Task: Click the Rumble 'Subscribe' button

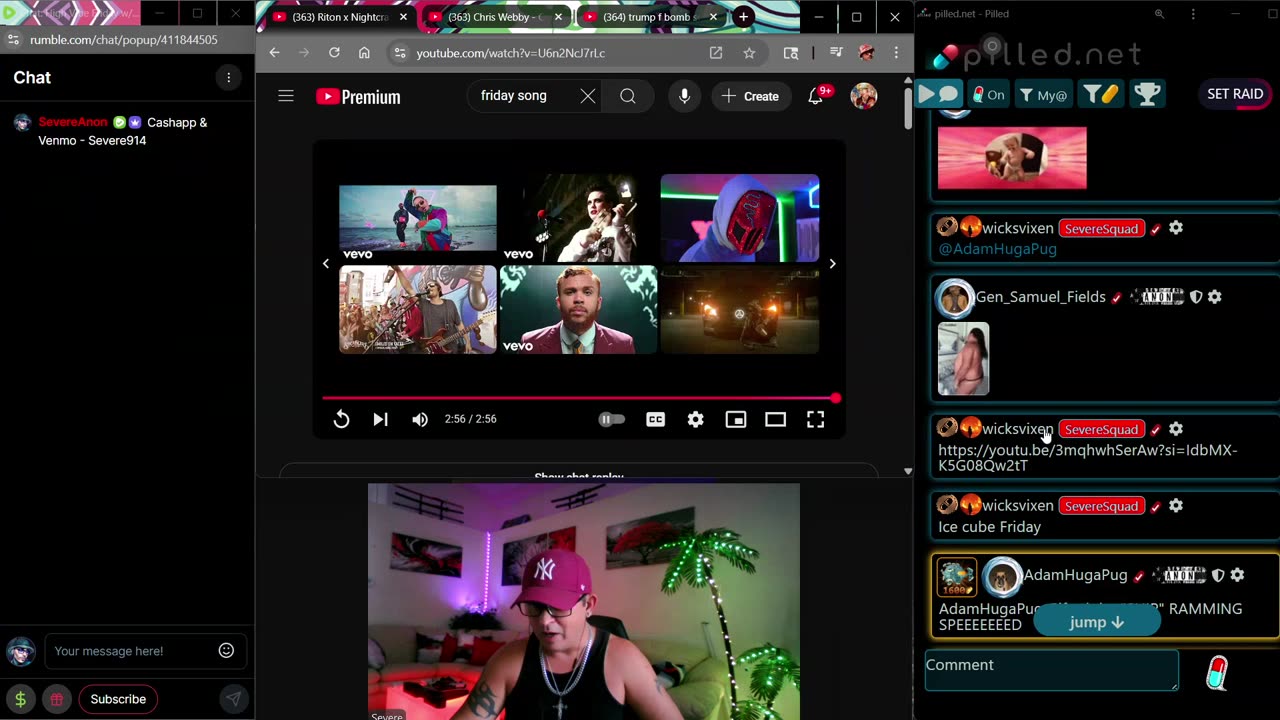Action: 118,699
